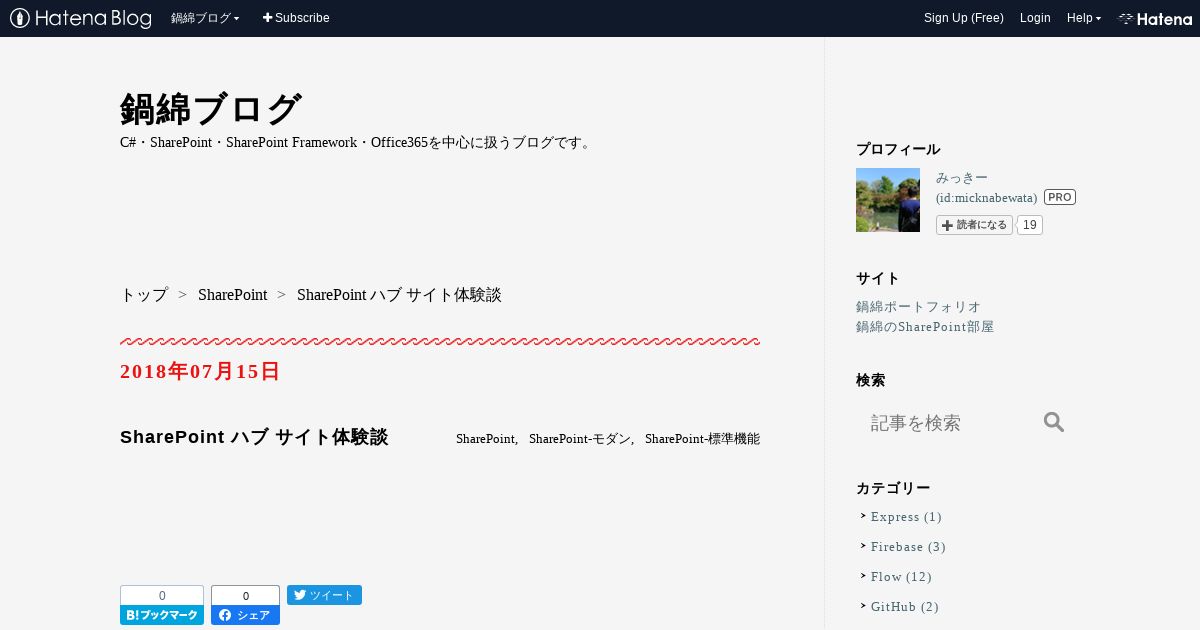Image resolution: width=1200 pixels, height=630 pixels.
Task: Click the Hatena logo at top right
Action: tap(1155, 18)
